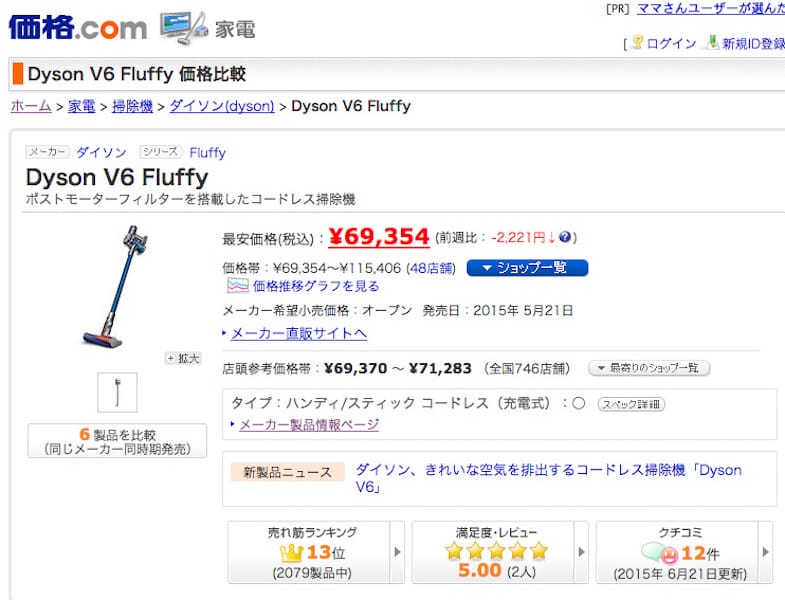Click the crown sales ranking icon

coord(292,553)
